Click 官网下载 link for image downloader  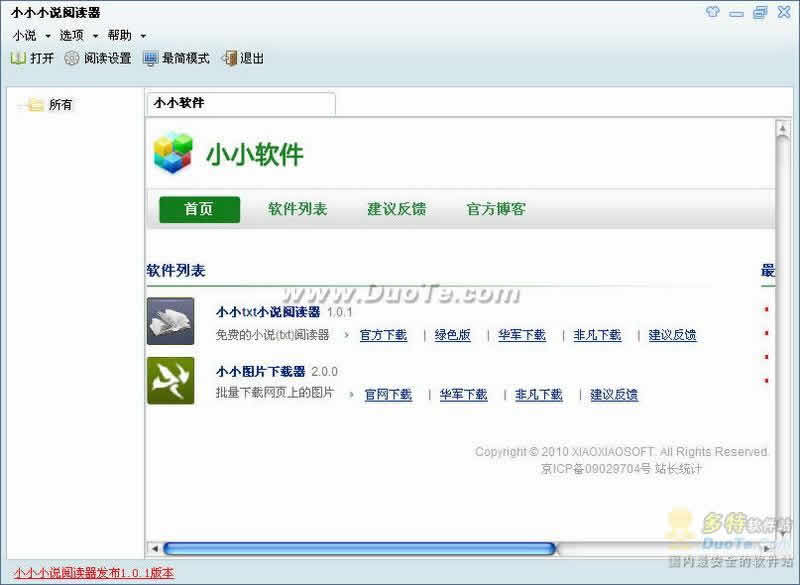388,395
